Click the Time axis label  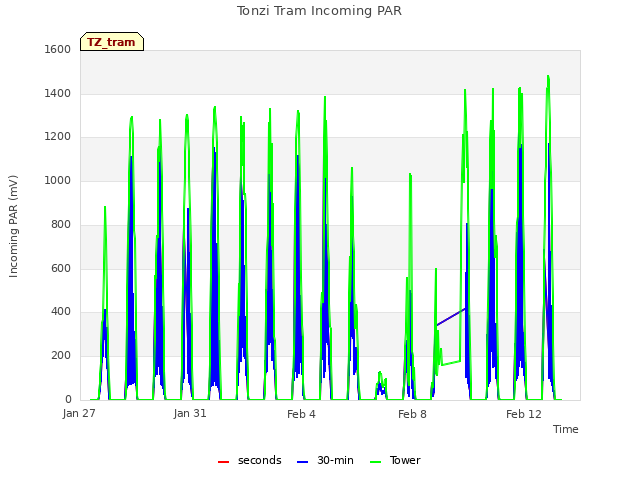tap(565, 429)
